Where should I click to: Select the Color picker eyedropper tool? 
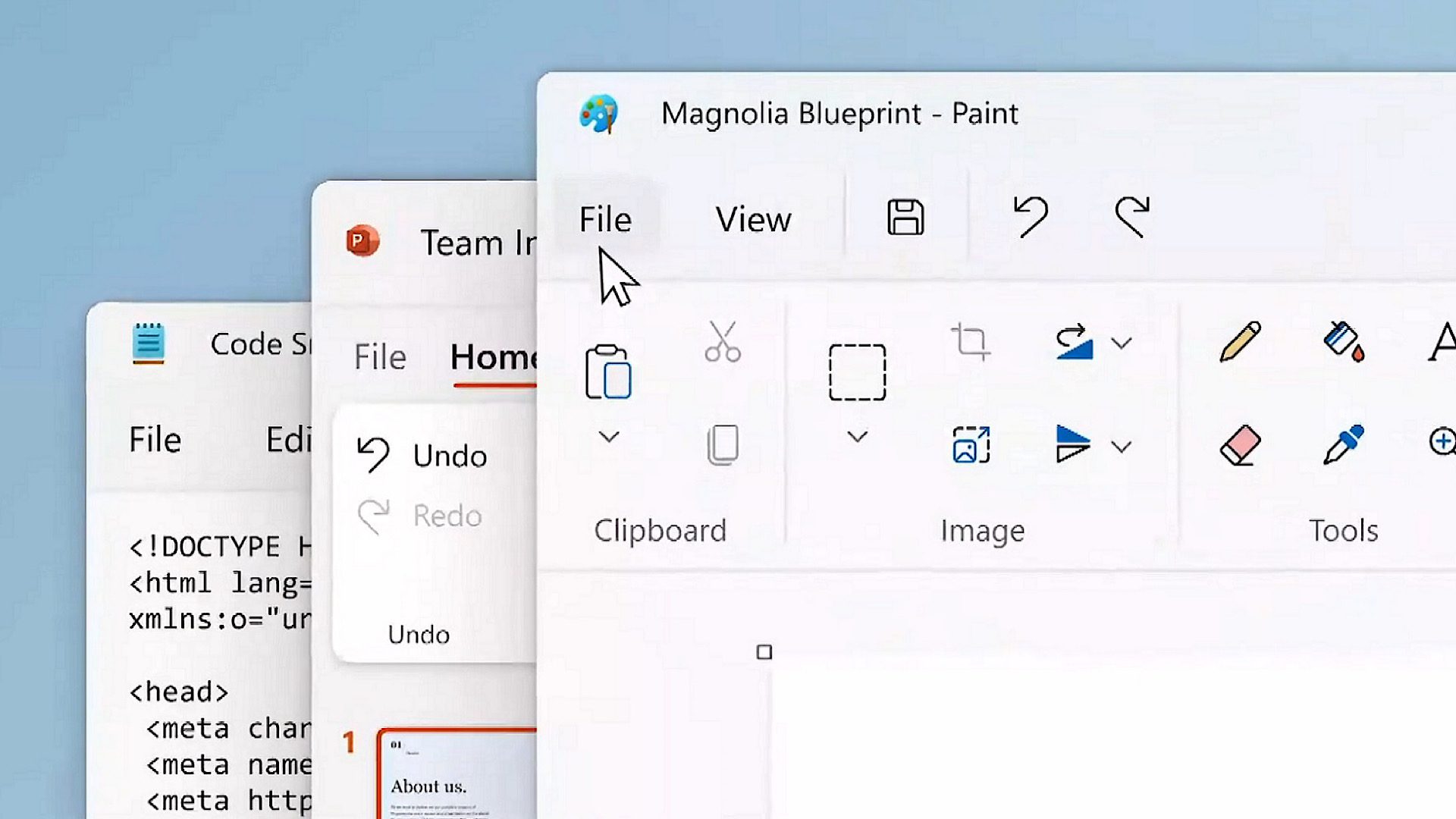click(x=1343, y=445)
